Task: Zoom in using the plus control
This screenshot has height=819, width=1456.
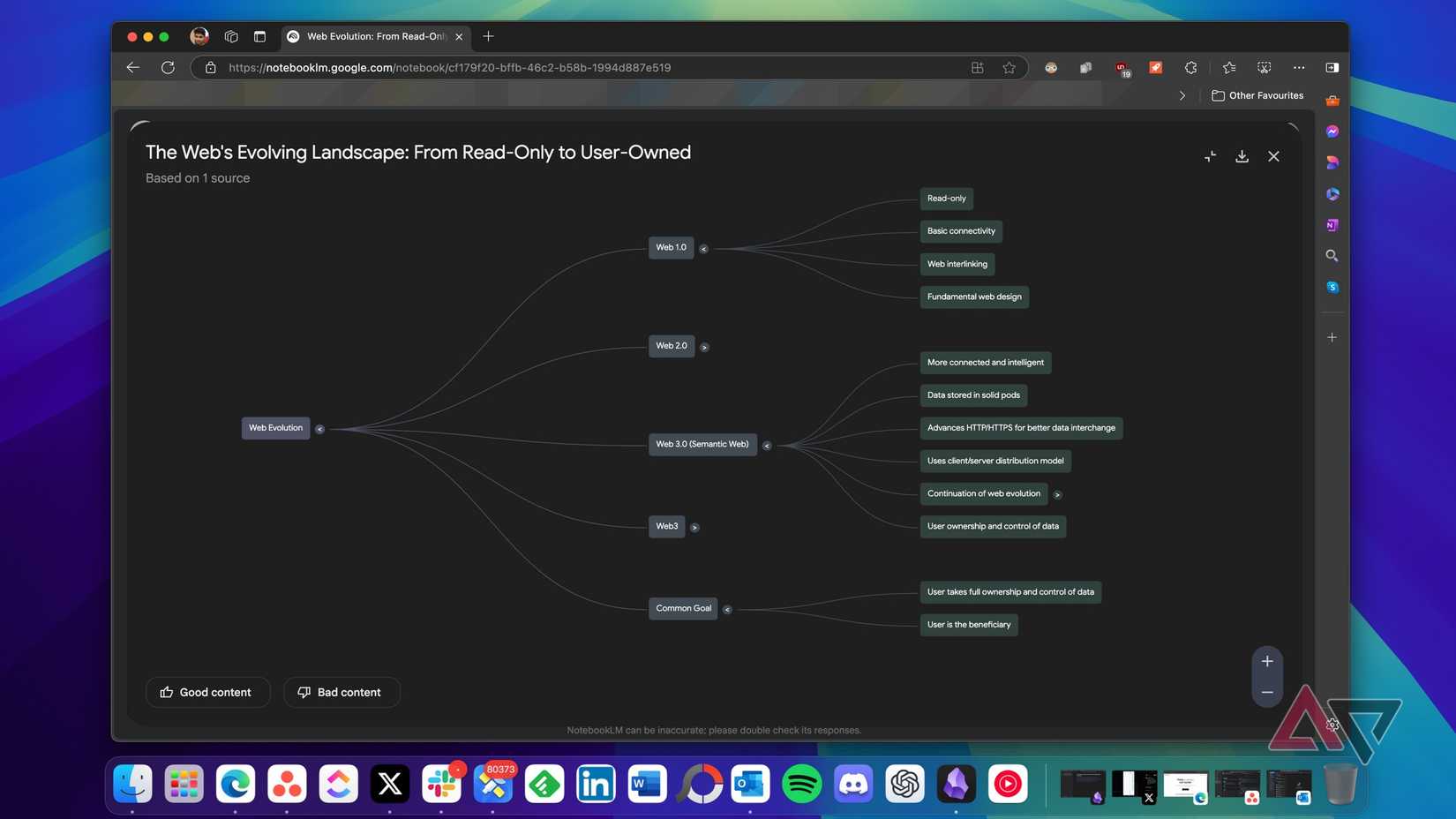Action: (x=1267, y=660)
